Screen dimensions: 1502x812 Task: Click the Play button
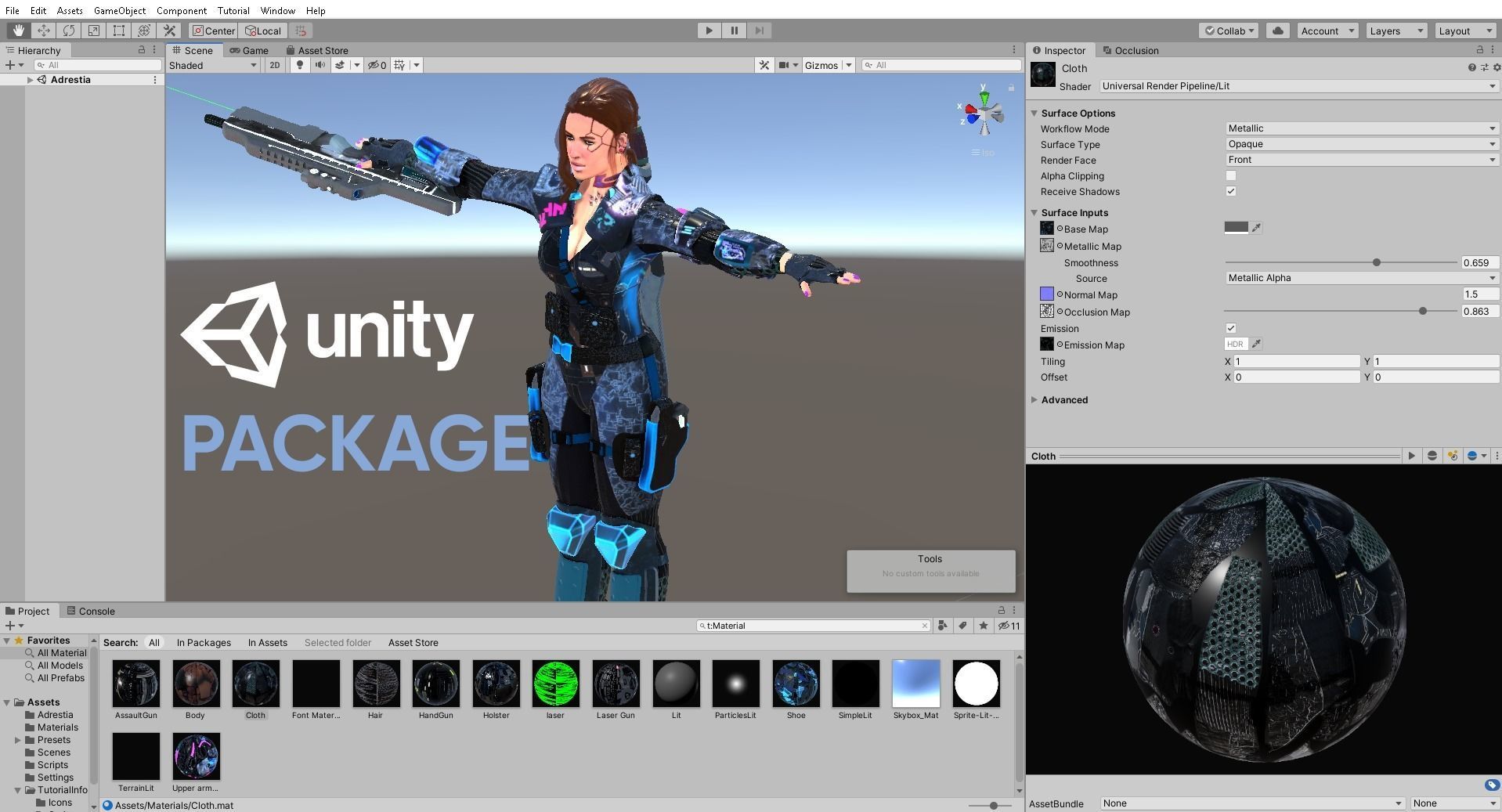[709, 31]
